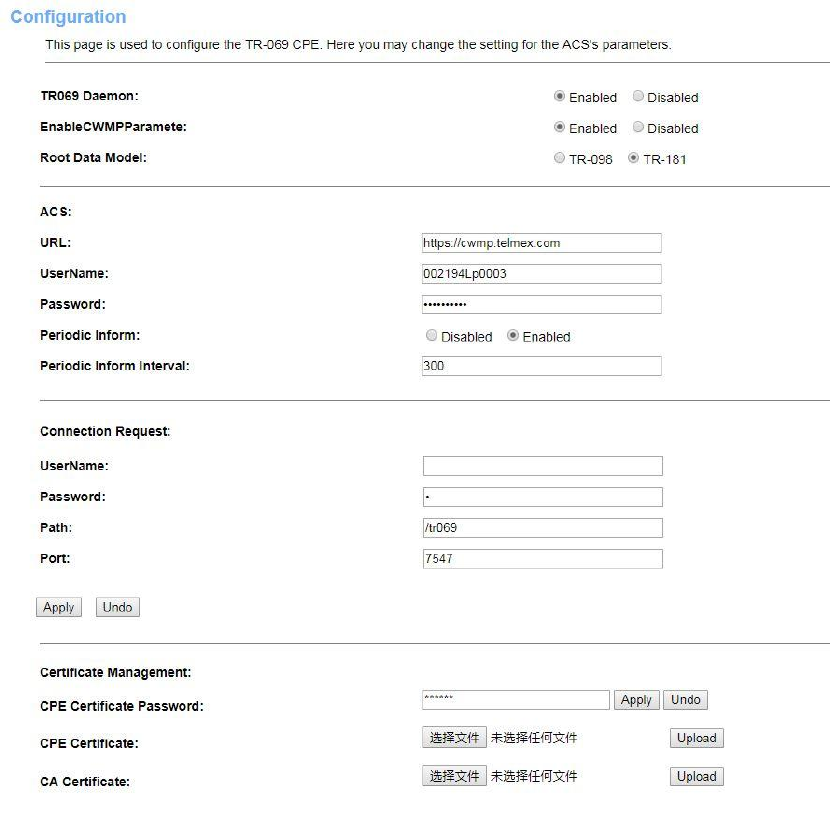
Task: Click the 'URL:' label
Action: pyautogui.click(x=56, y=243)
